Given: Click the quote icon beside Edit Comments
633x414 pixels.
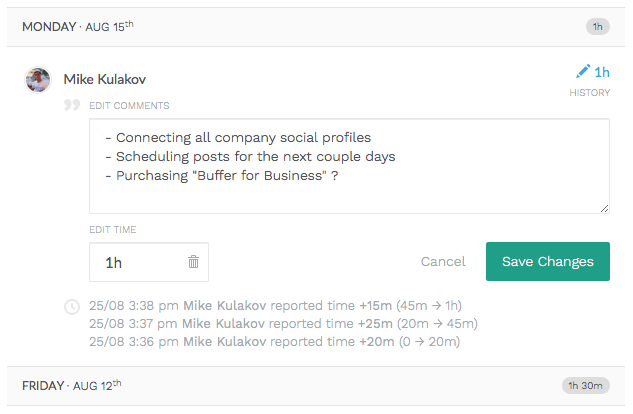Looking at the screenshot, I should pyautogui.click(x=72, y=105).
